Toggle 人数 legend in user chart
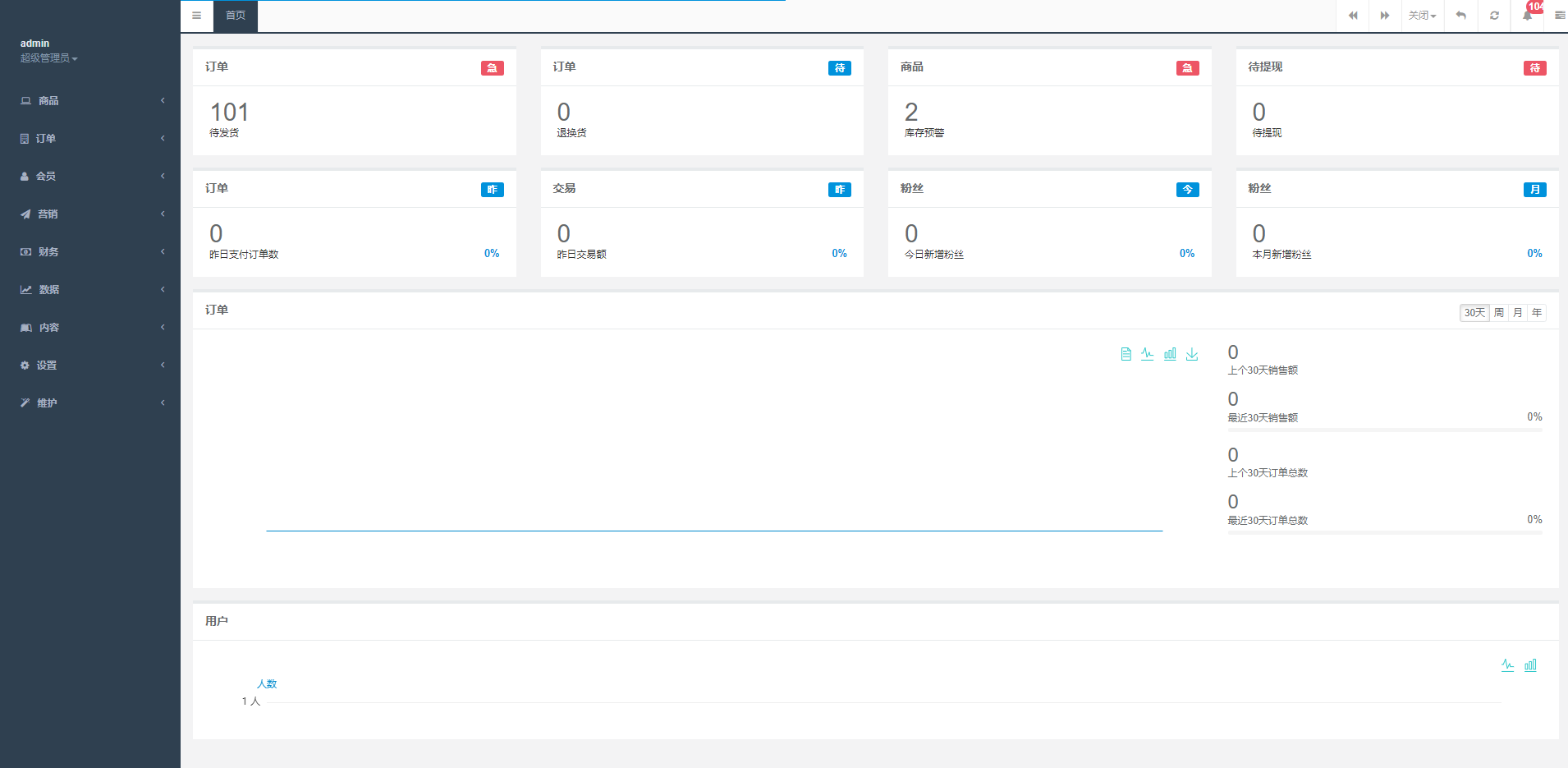 [x=267, y=684]
